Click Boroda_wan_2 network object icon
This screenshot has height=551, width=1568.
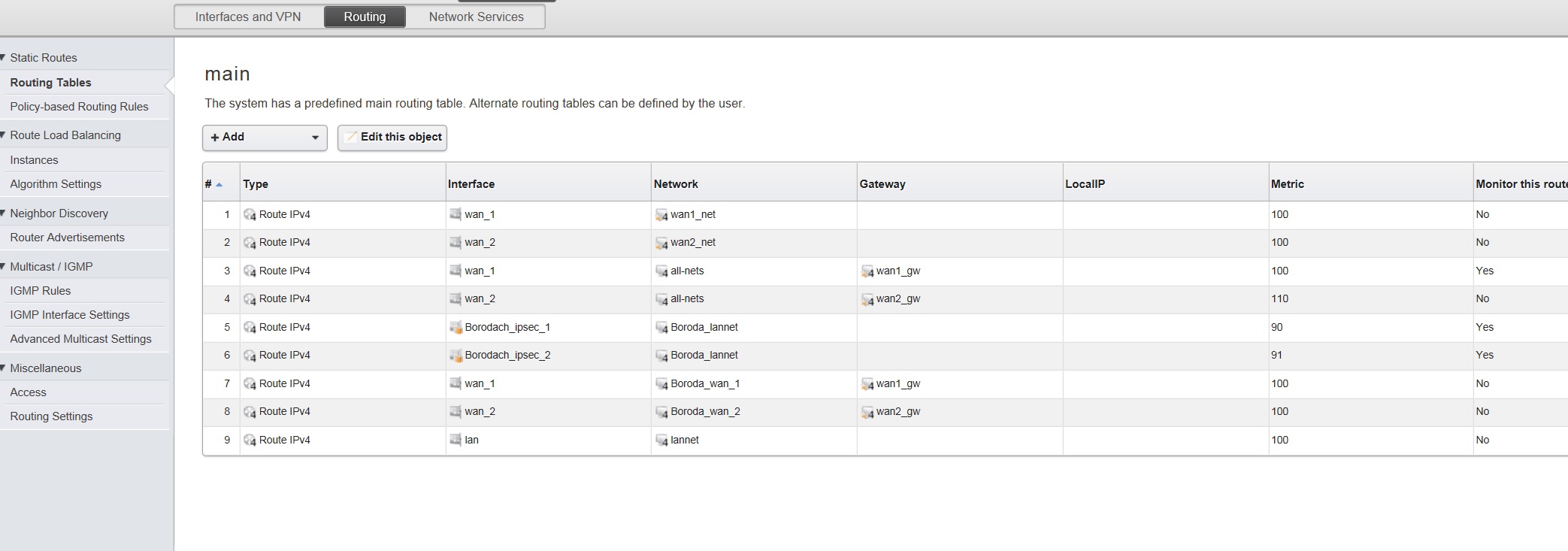tap(661, 412)
